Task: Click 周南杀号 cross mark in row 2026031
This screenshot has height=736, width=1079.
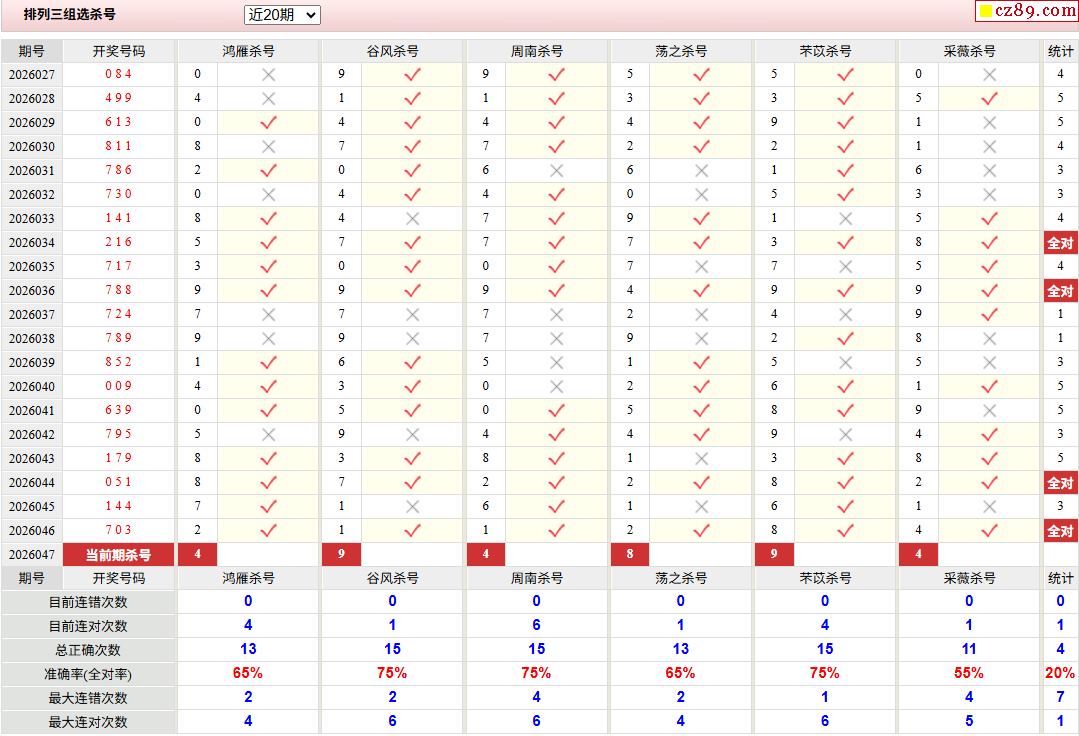Action: pyautogui.click(x=556, y=171)
